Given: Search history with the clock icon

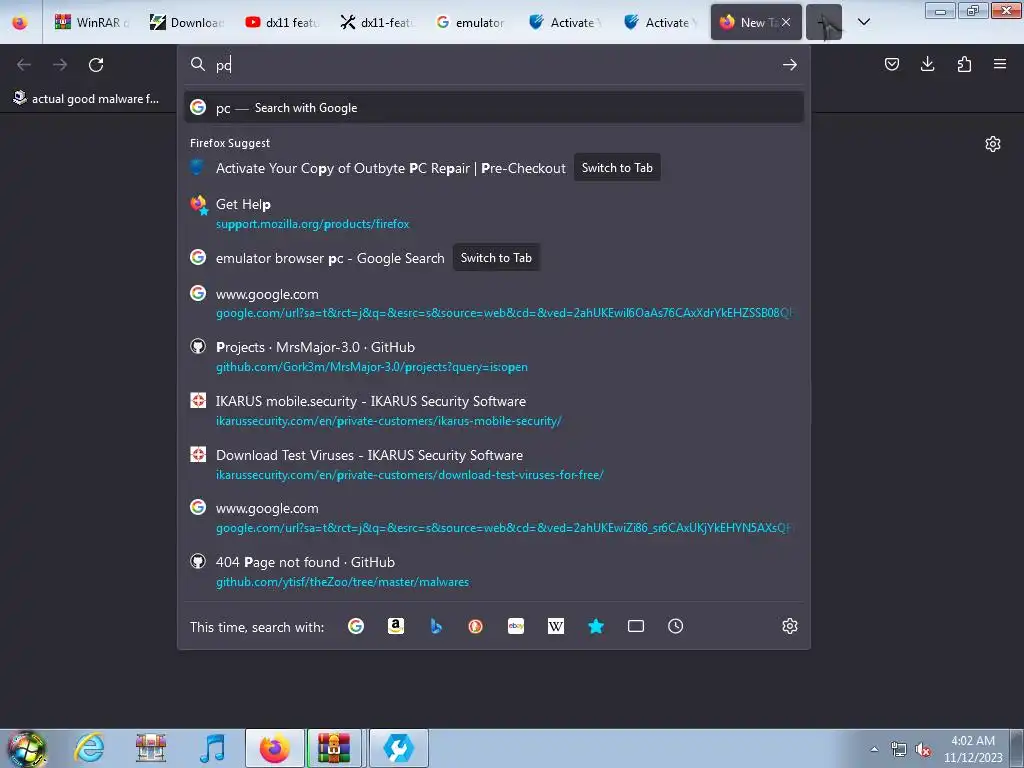Looking at the screenshot, I should click(675, 626).
